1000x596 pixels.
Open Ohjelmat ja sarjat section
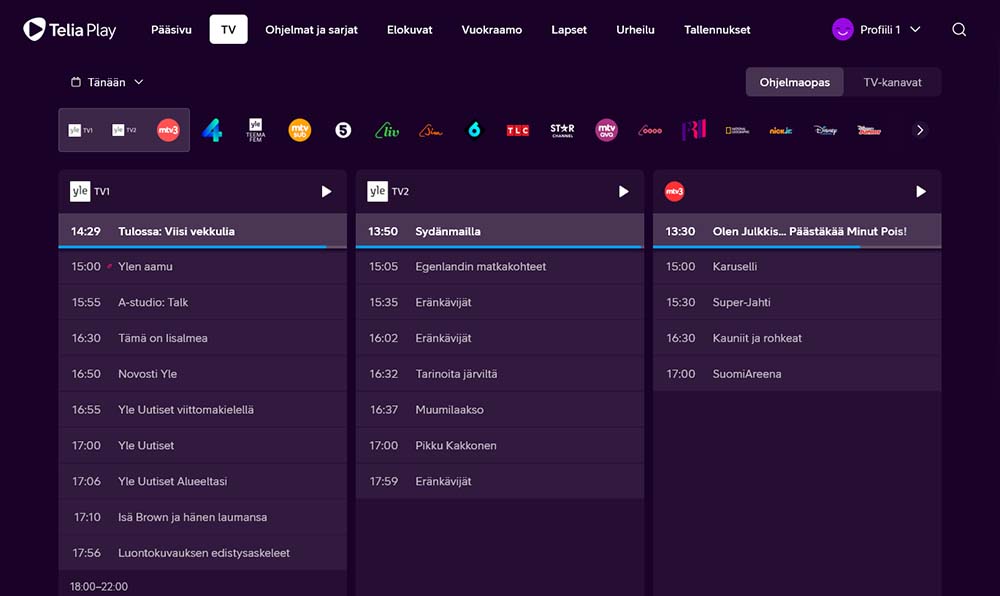[311, 29]
